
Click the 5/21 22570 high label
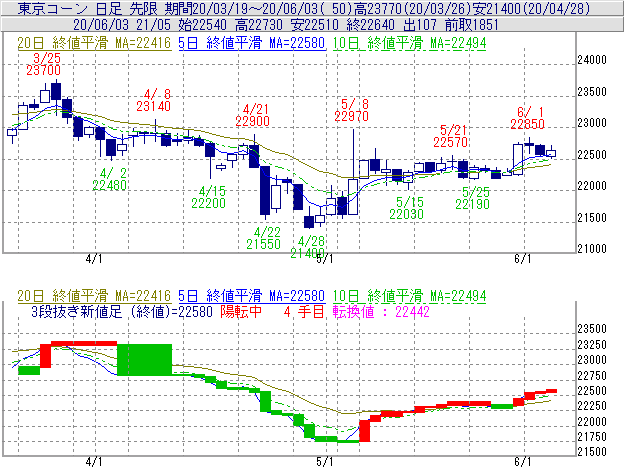(450, 136)
